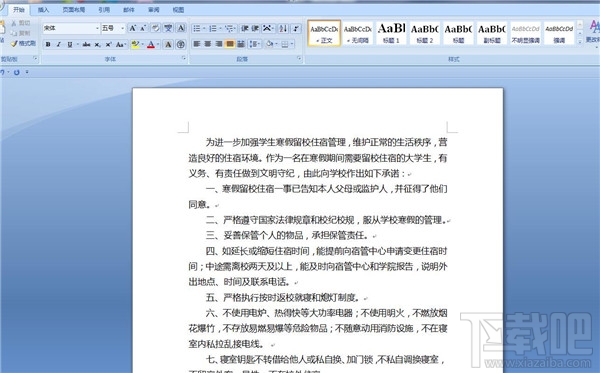Click the Borders icon
Image resolution: width=600 pixels, height=373 pixels.
[285, 44]
